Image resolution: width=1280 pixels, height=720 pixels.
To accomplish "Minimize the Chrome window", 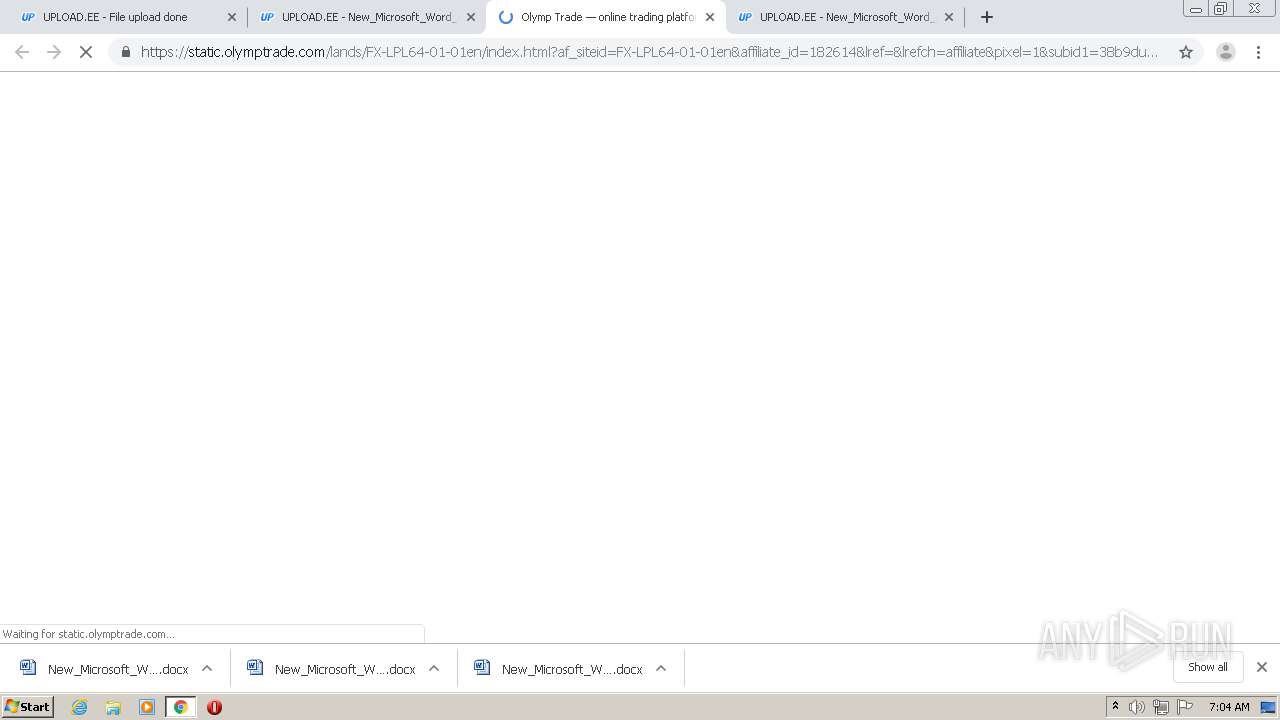I will 1196,9.
